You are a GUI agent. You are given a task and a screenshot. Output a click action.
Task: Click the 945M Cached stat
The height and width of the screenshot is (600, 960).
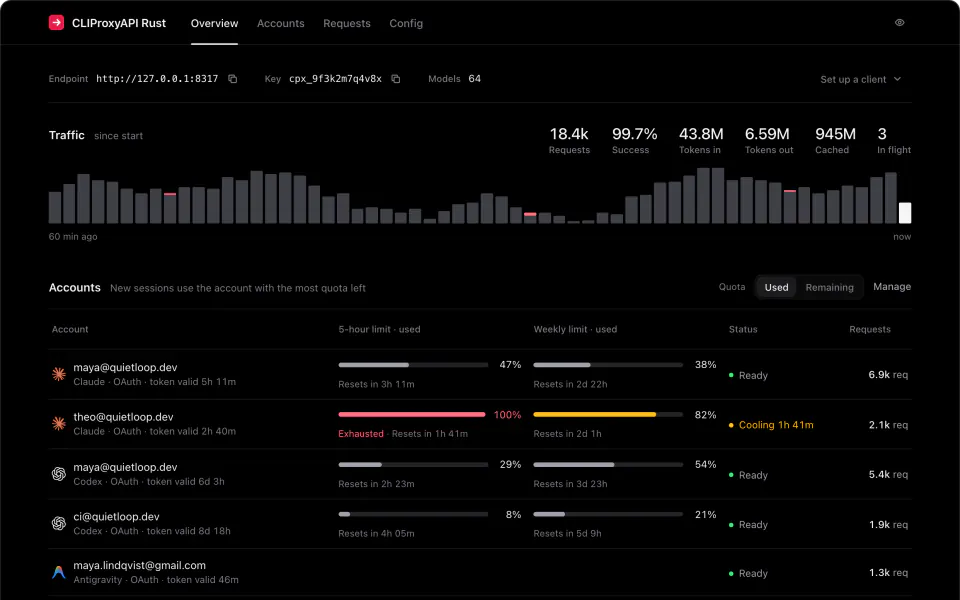835,140
